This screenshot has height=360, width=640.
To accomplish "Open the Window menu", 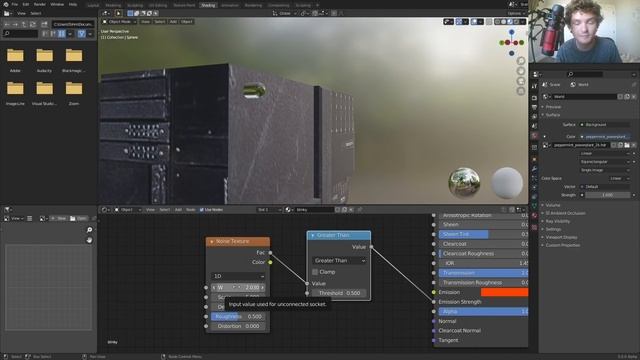I will click(x=57, y=4).
